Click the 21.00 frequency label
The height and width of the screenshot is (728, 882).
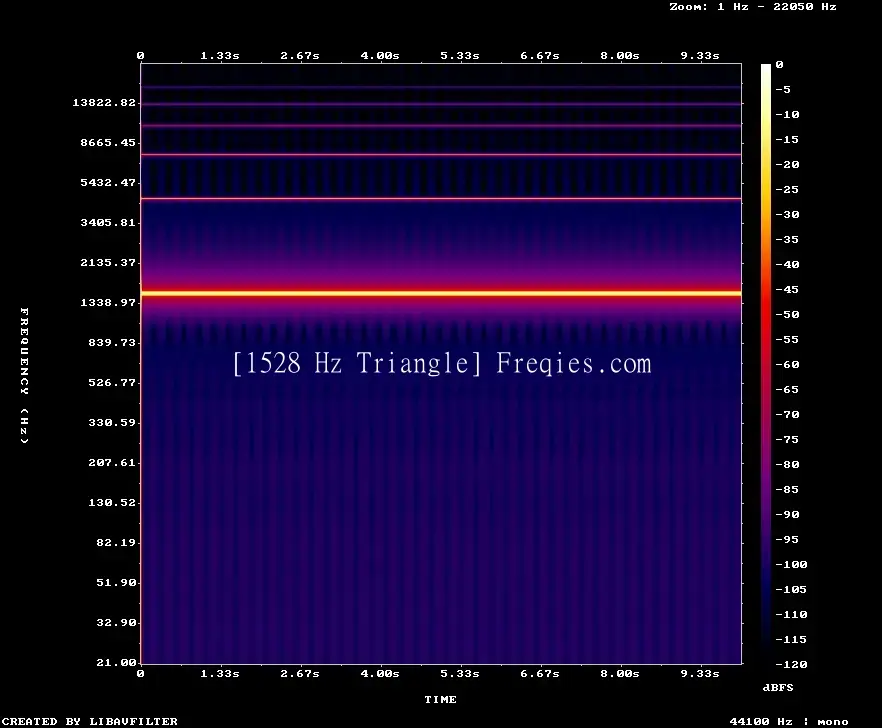(x=116, y=662)
